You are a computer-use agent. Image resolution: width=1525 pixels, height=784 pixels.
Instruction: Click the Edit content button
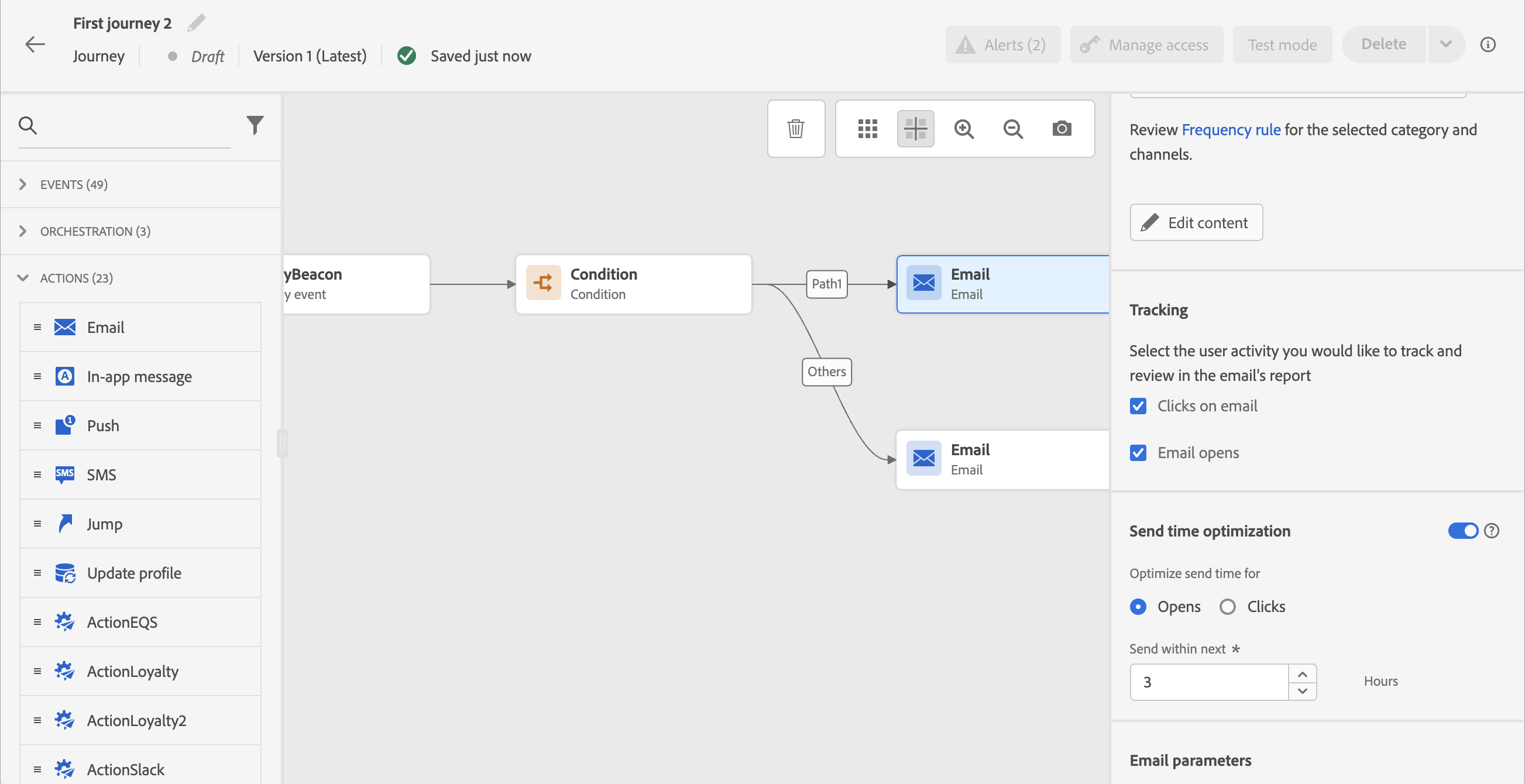coord(1196,222)
